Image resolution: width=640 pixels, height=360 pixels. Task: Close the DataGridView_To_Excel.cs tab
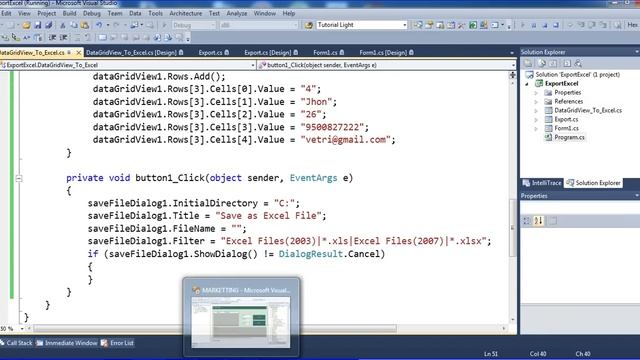[79, 53]
